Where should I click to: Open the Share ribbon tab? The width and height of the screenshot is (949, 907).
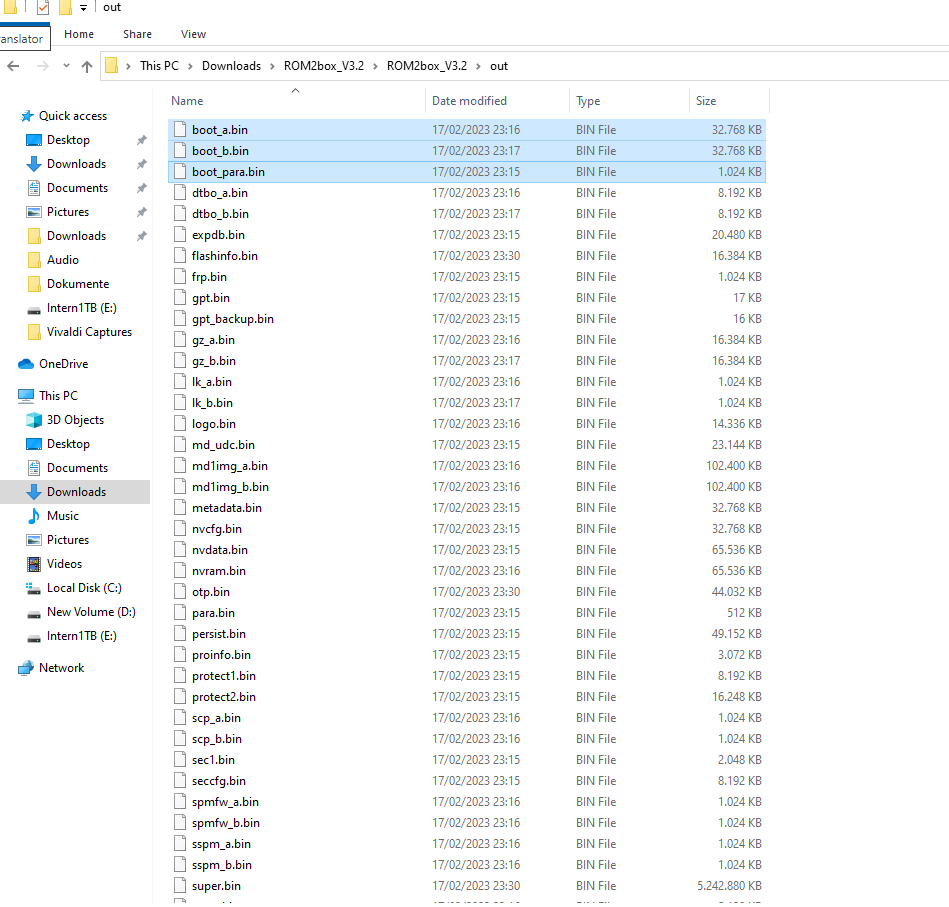(x=137, y=34)
